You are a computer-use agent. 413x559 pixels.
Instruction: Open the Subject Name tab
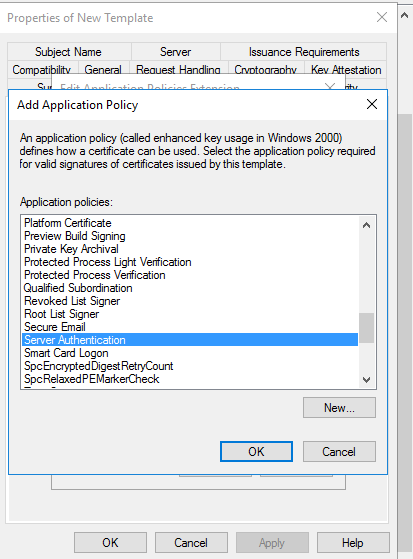(x=68, y=52)
